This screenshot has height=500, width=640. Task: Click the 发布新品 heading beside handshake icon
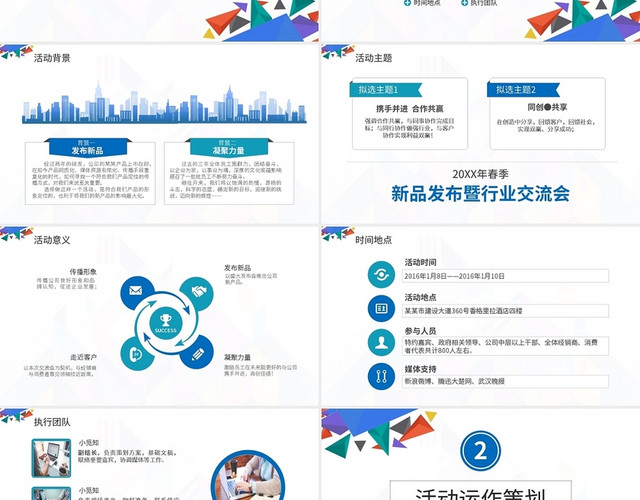[237, 268]
